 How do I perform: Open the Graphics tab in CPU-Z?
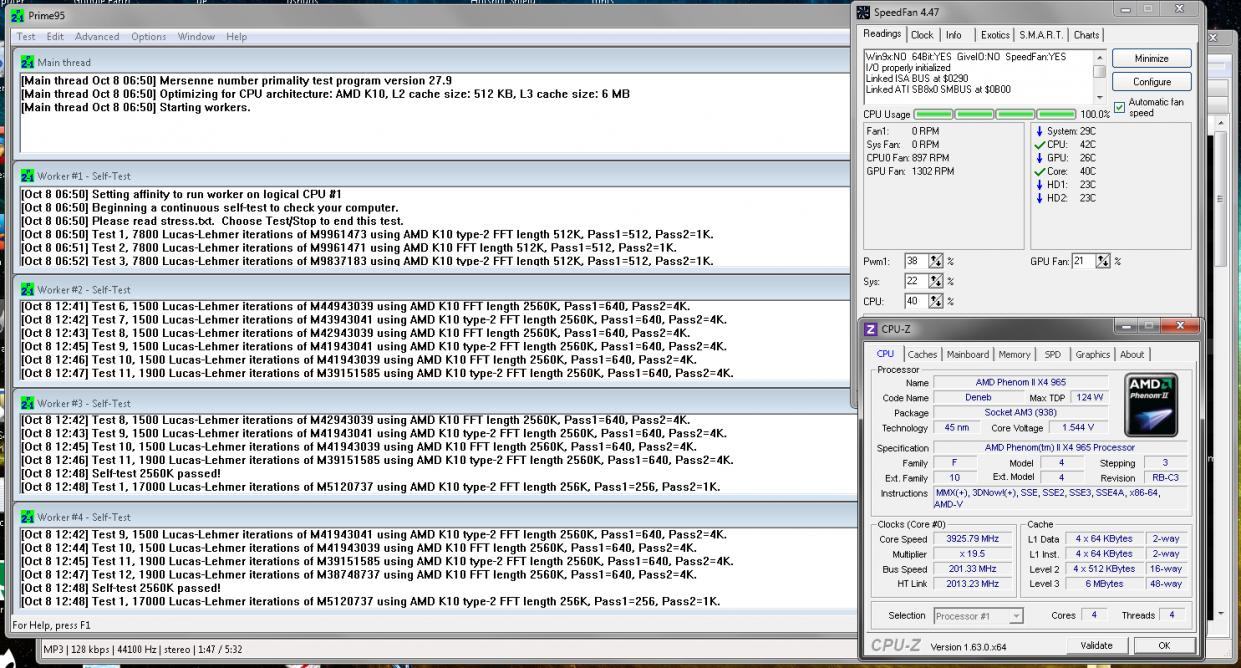coord(1092,354)
